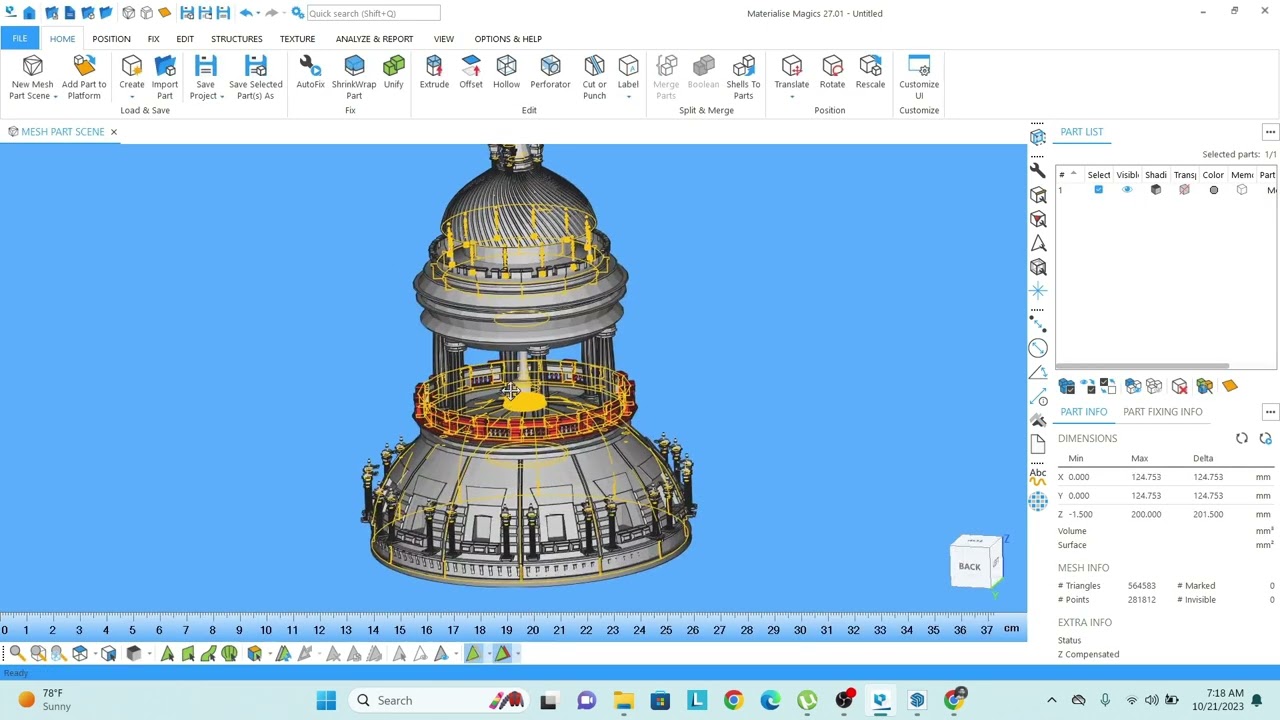Open the ShrinkWrap Part tool
Image resolution: width=1280 pixels, height=720 pixels.
[354, 77]
